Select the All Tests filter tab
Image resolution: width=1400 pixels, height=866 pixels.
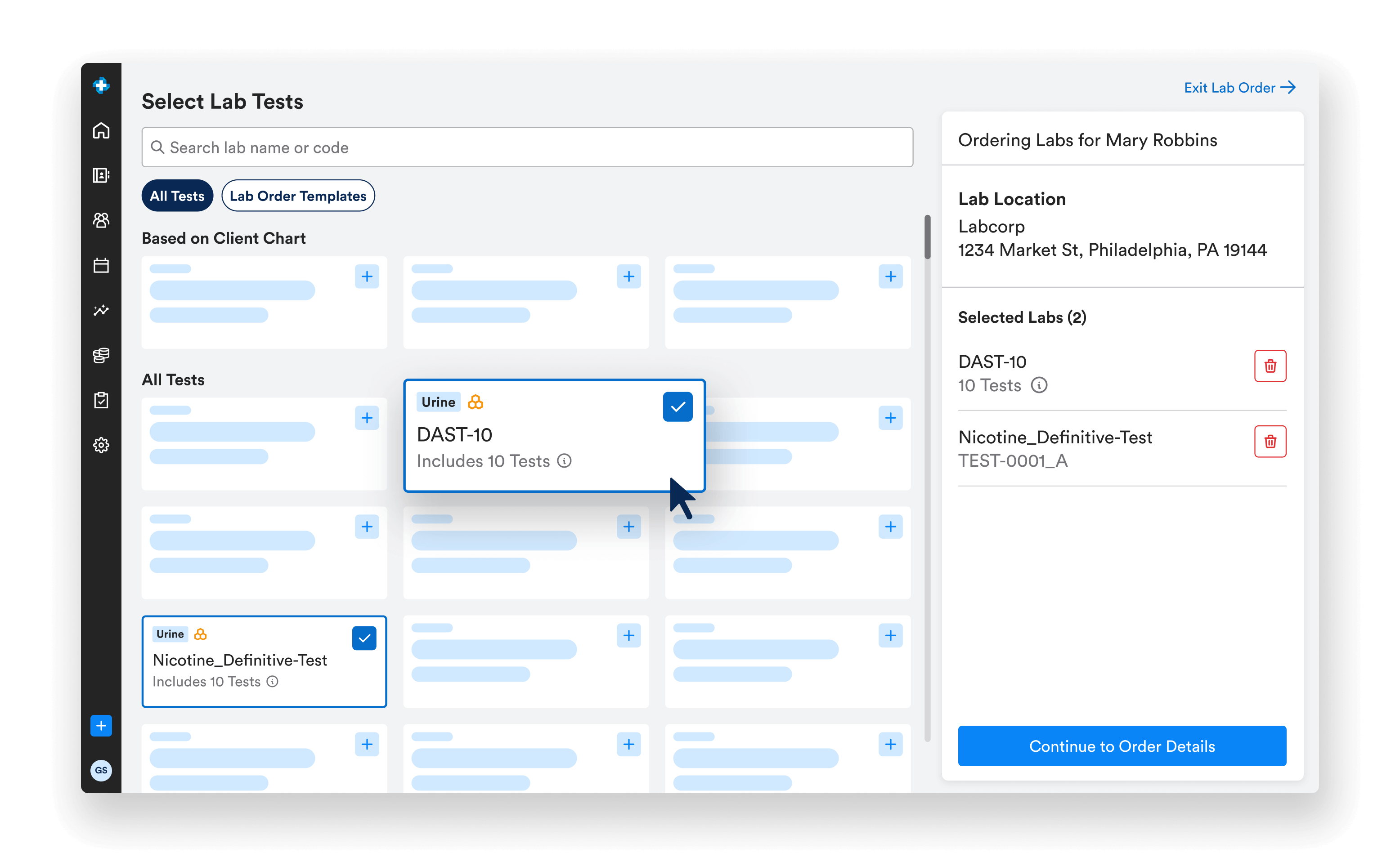[177, 196]
